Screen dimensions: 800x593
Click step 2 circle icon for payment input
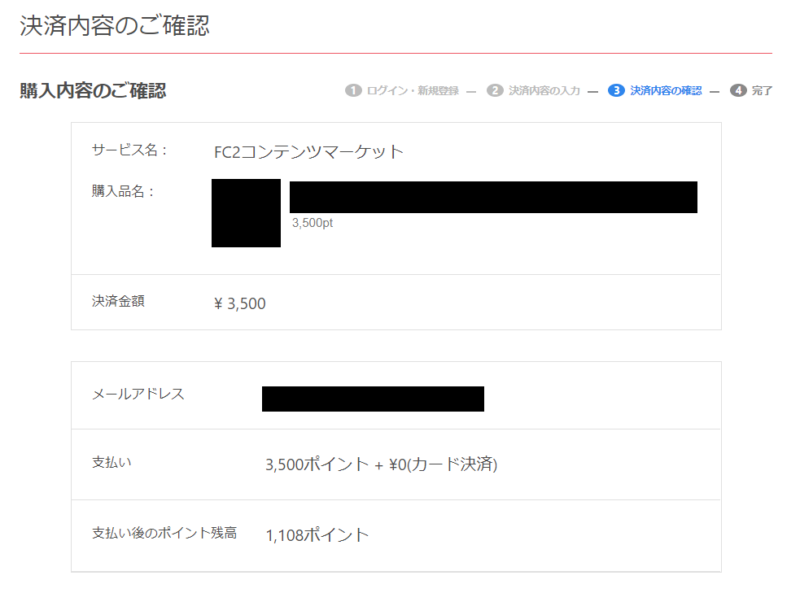[494, 90]
